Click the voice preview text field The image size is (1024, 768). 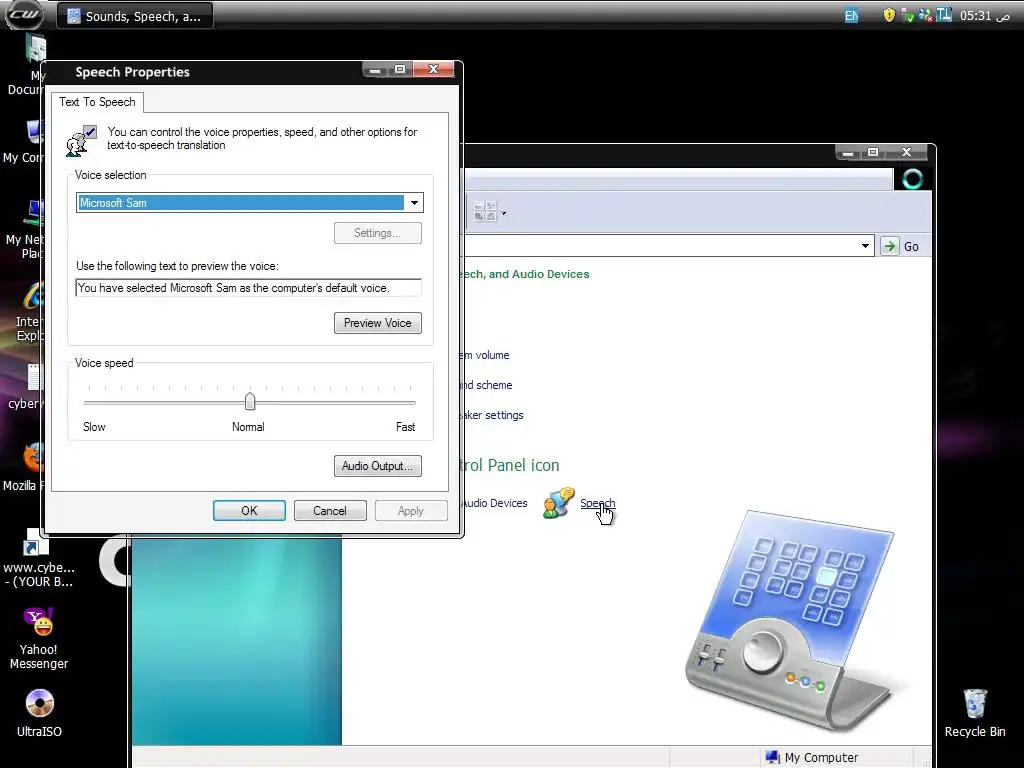[249, 288]
